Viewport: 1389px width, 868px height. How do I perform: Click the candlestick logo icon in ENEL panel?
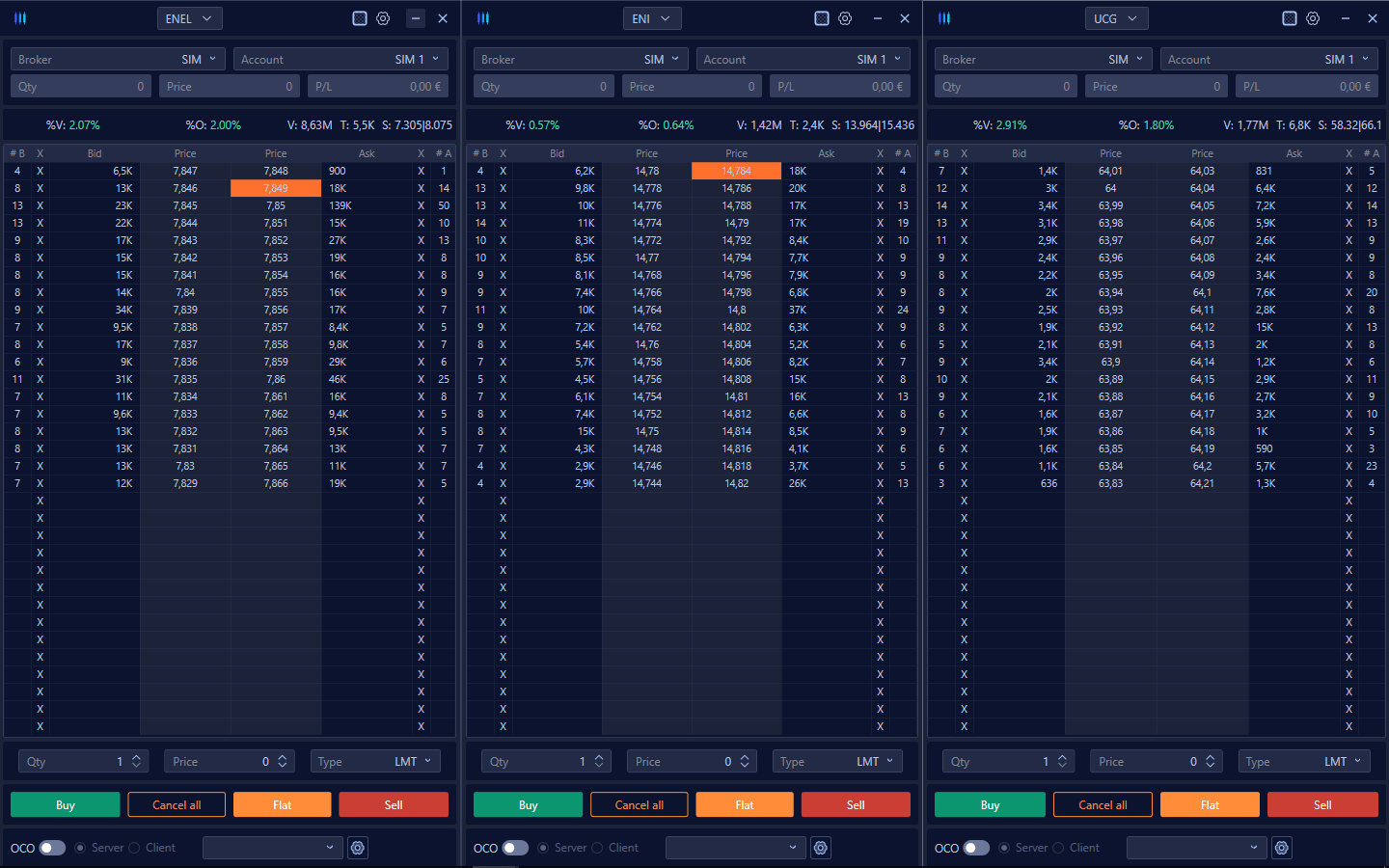click(x=20, y=18)
